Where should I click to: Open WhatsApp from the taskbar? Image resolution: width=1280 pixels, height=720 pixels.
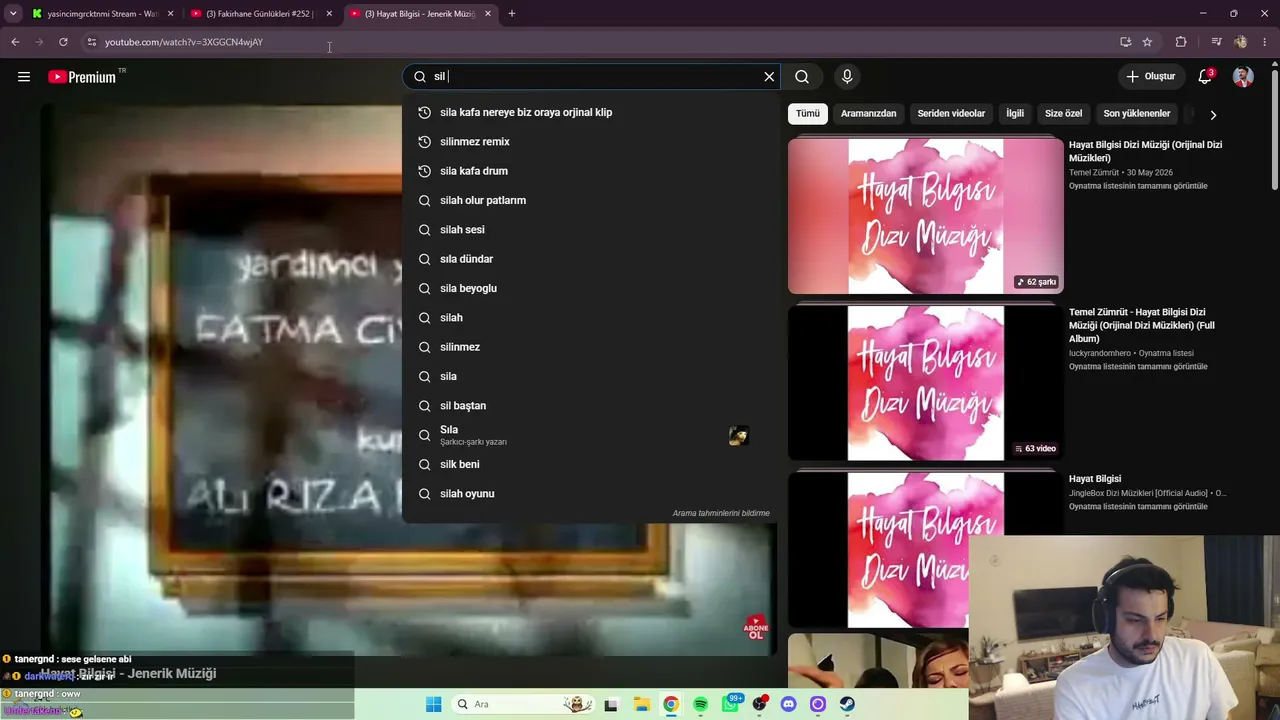[730, 704]
